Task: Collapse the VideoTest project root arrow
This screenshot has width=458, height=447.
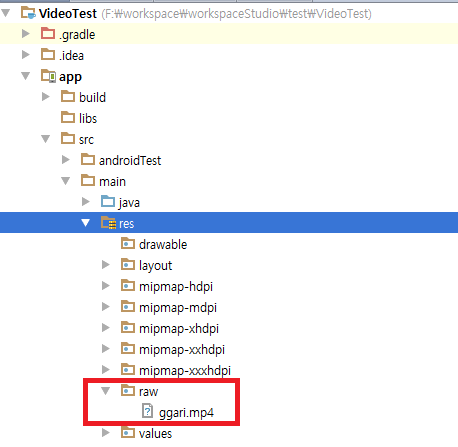Action: [x=5, y=13]
